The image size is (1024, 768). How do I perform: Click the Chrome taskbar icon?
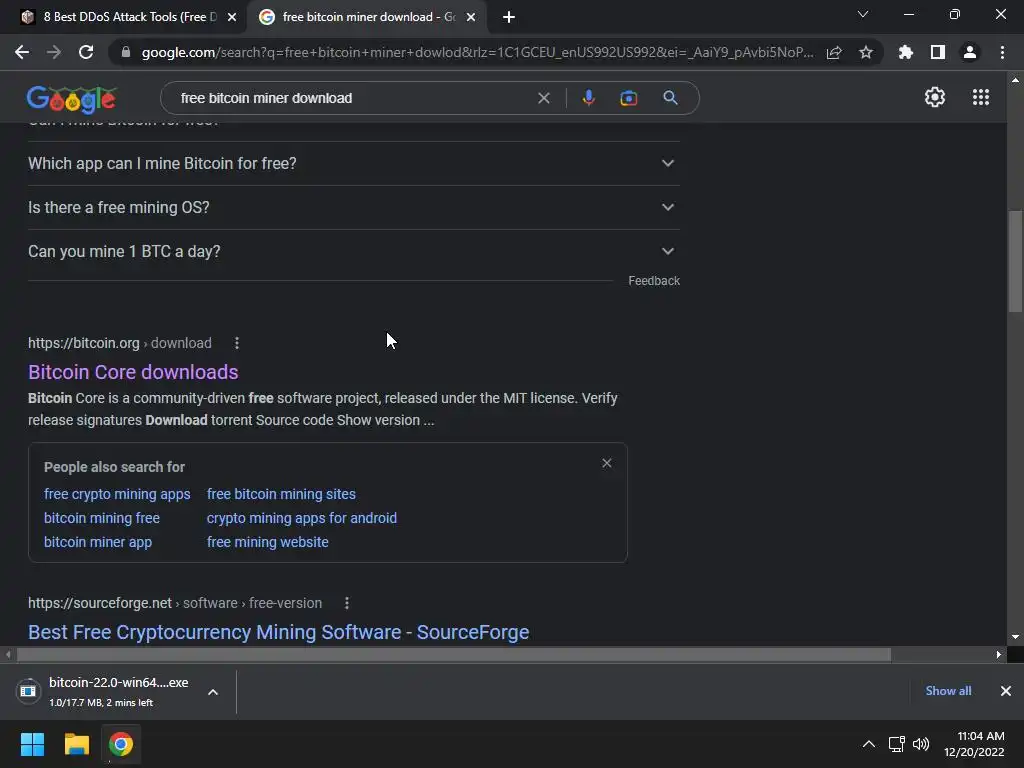pos(121,744)
